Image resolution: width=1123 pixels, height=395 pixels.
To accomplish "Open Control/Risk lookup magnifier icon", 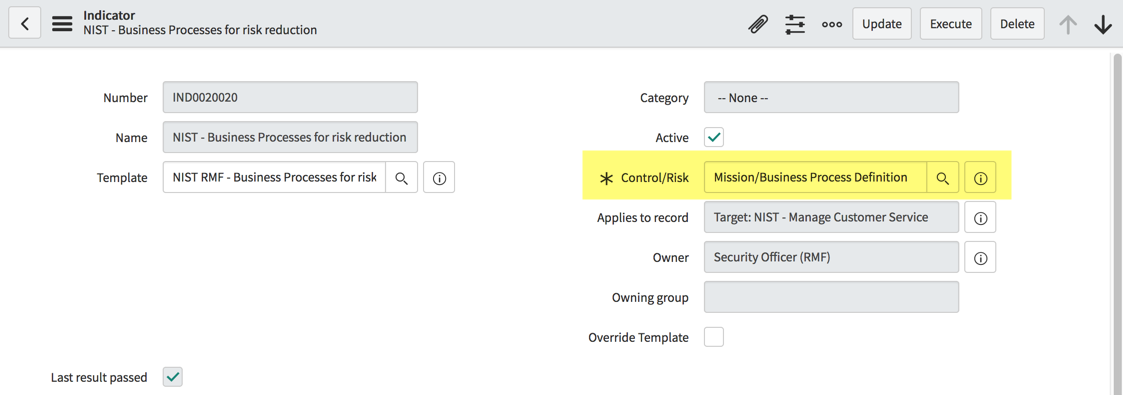I will tap(943, 177).
